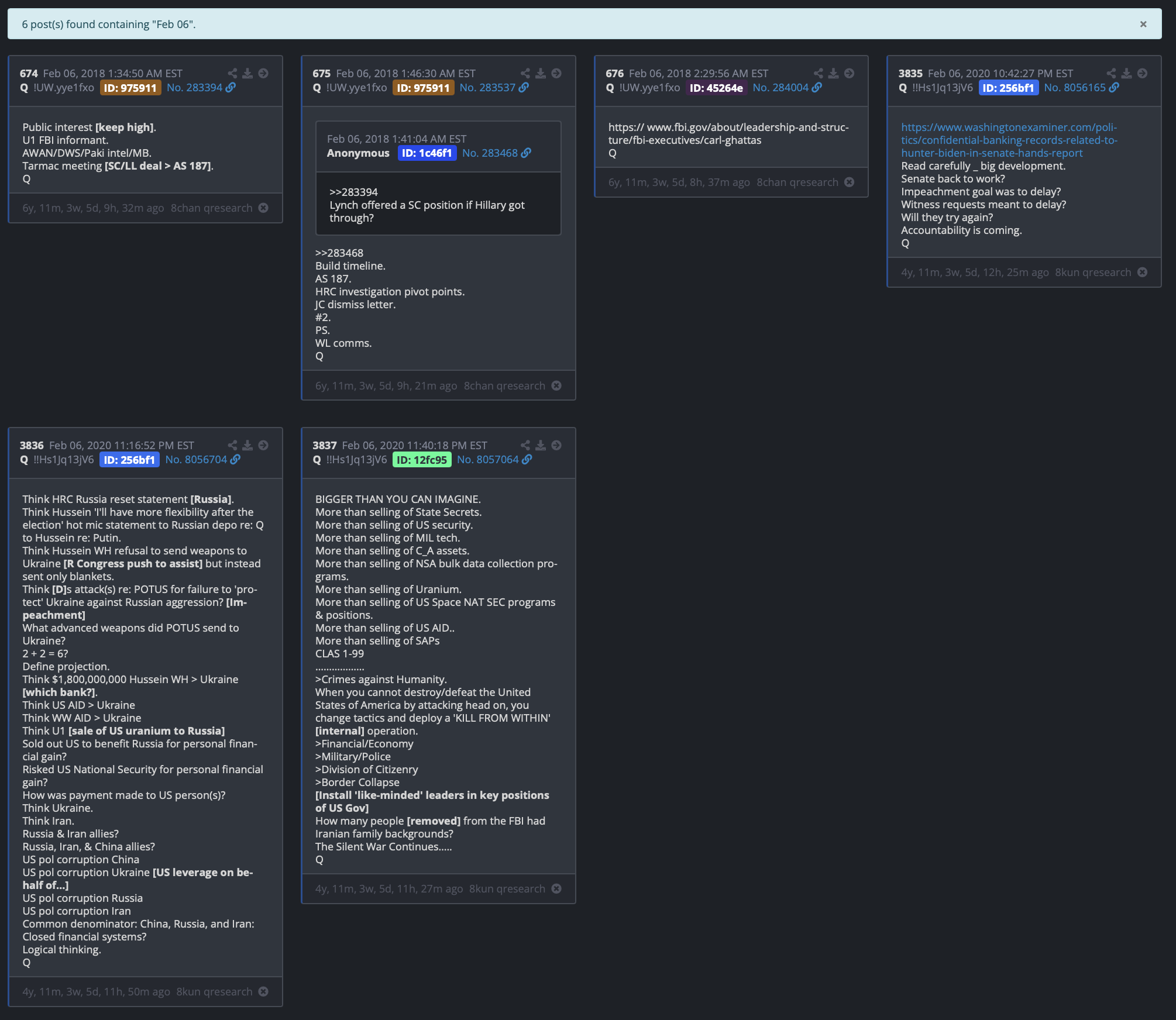The width and height of the screenshot is (1176, 1020).
Task: Select the green ID: 12fc95 badge
Action: pos(422,460)
